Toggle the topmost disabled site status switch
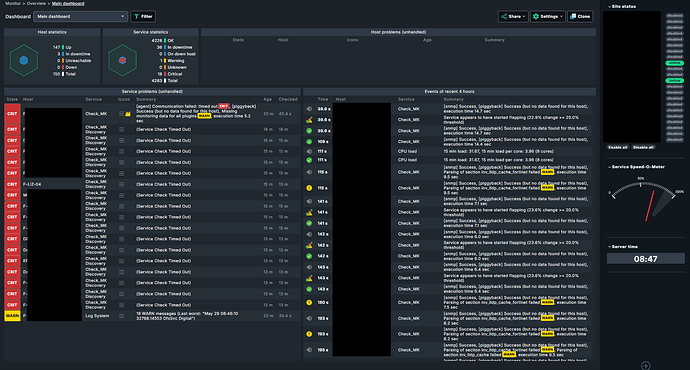Screen dimensions: 690x370 pyautogui.click(x=674, y=15)
